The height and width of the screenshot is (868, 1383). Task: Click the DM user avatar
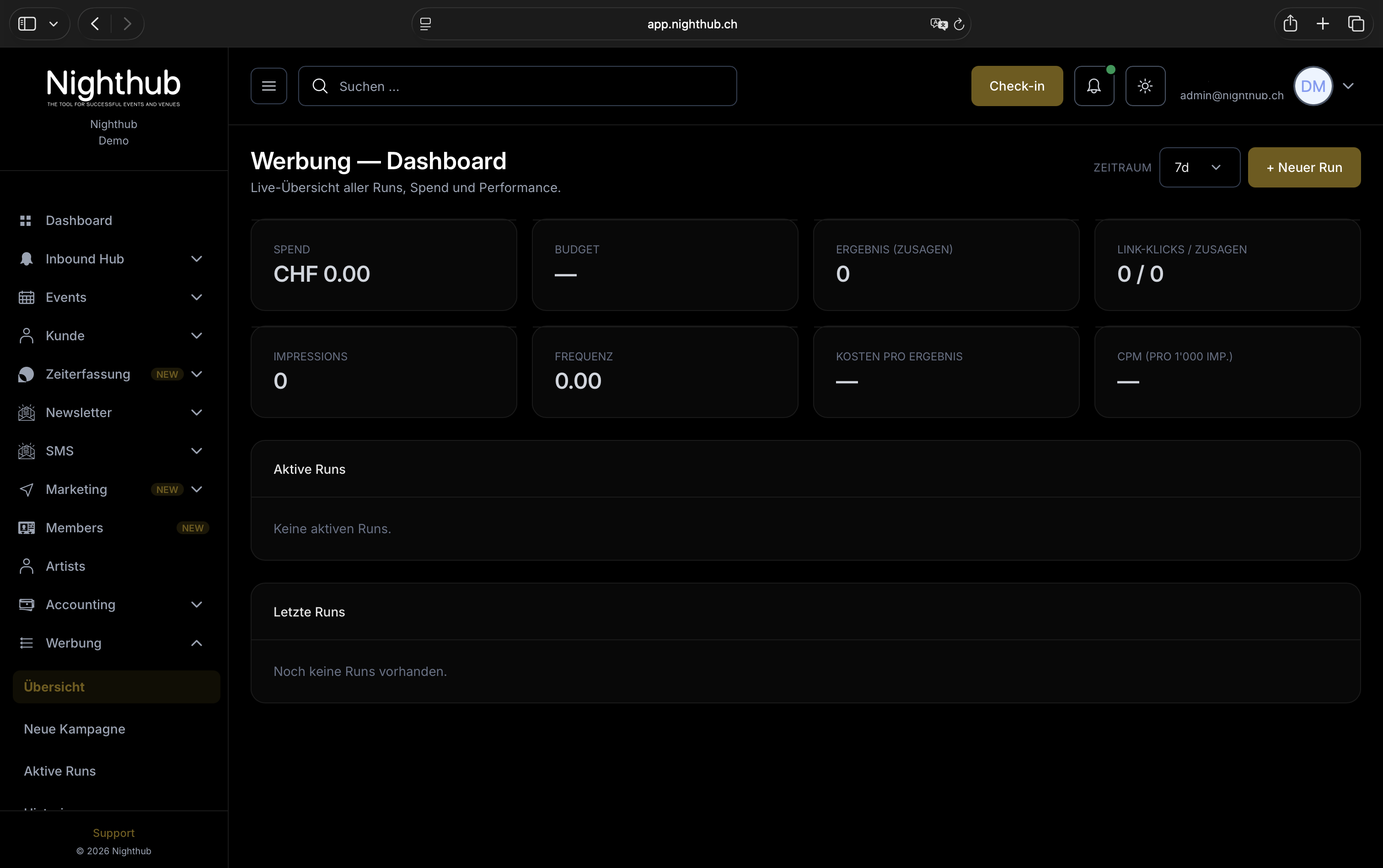(1313, 86)
